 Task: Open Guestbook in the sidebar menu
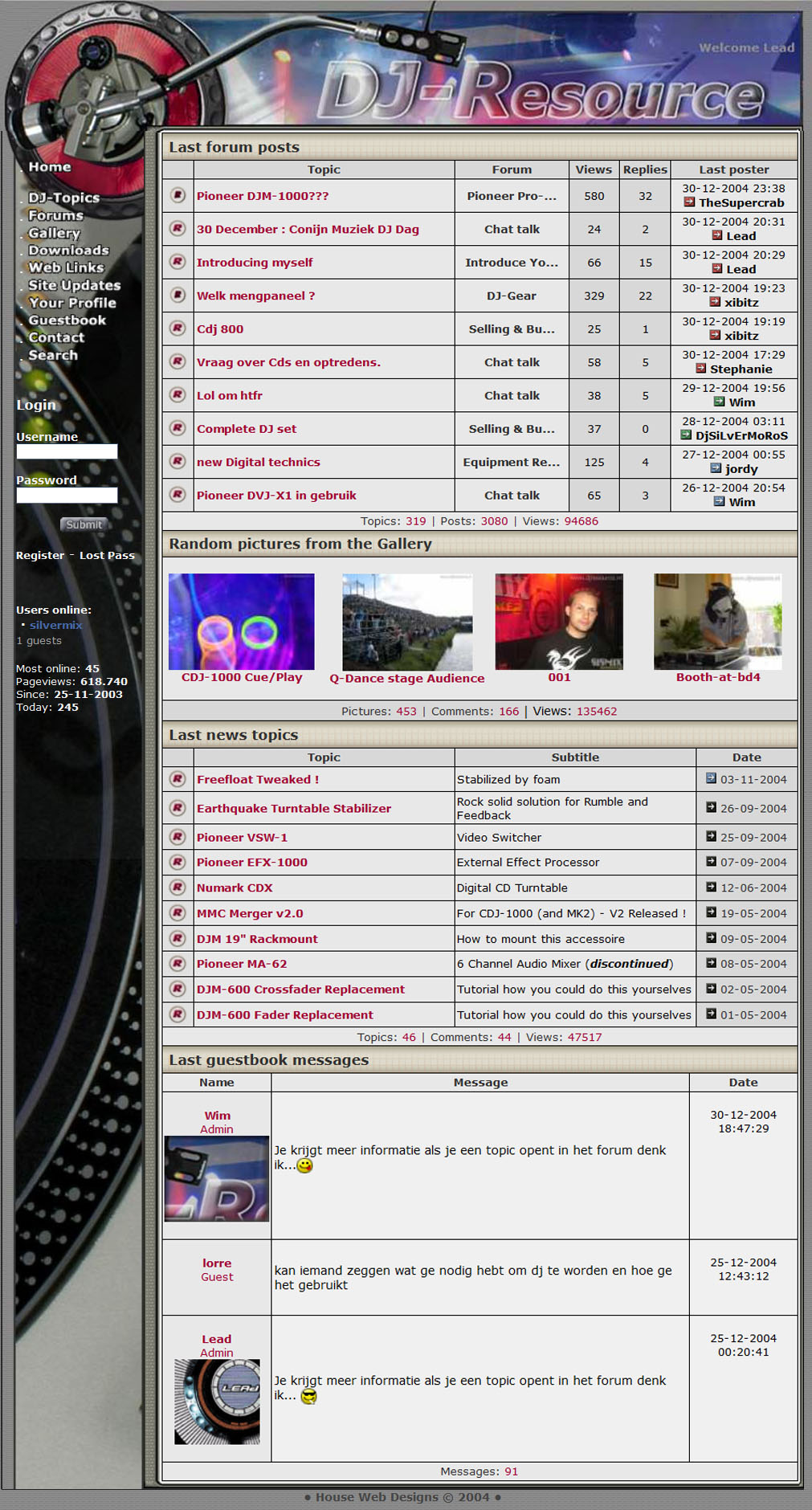(67, 320)
